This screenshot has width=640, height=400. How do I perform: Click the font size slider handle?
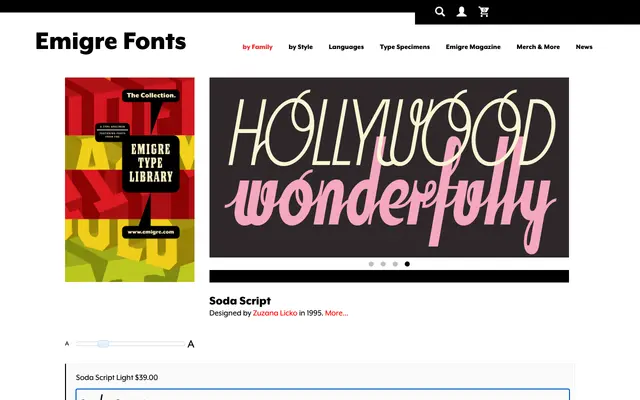coord(103,344)
